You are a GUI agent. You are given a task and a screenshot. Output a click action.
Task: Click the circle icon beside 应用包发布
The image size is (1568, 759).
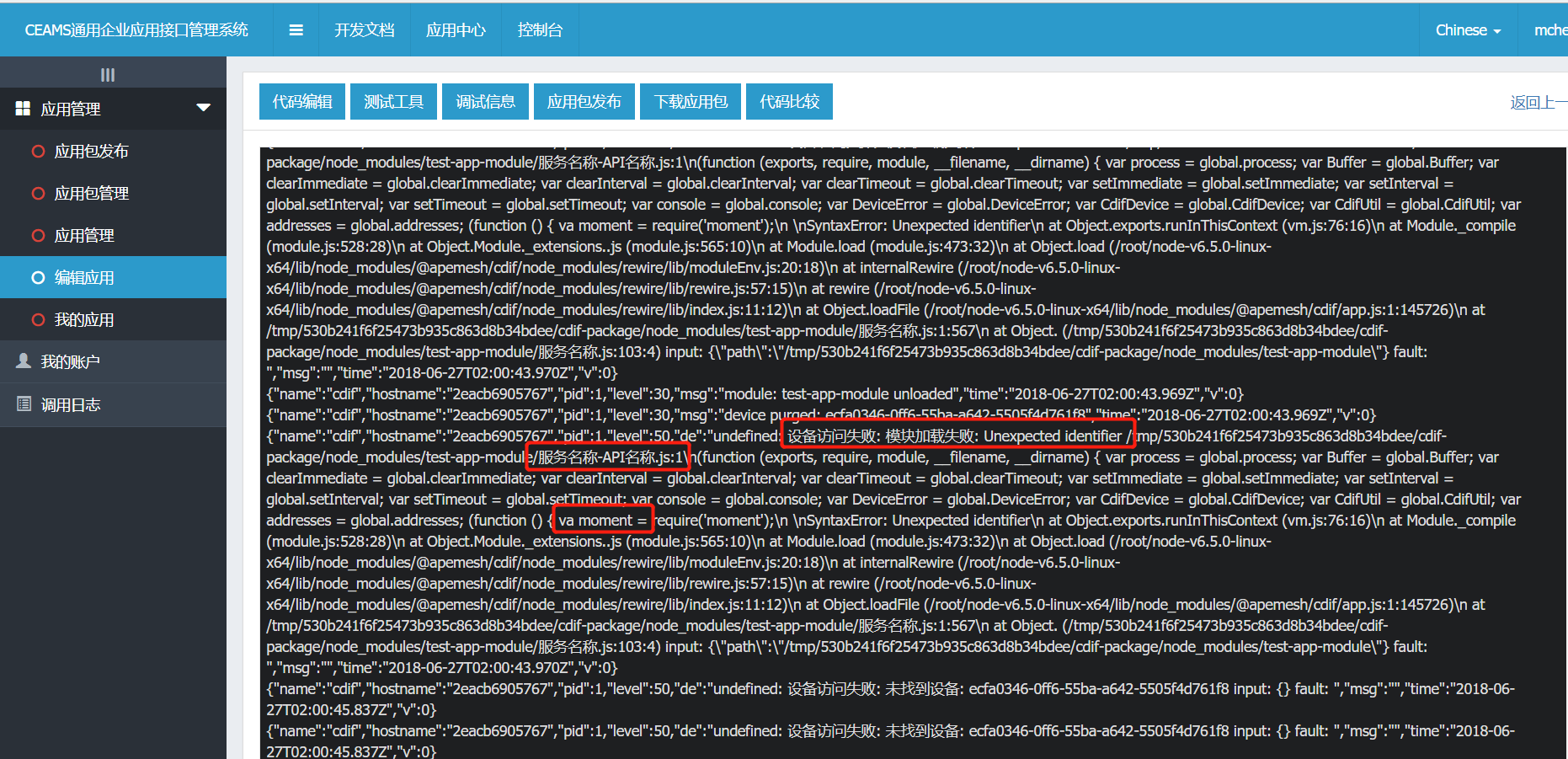point(38,152)
